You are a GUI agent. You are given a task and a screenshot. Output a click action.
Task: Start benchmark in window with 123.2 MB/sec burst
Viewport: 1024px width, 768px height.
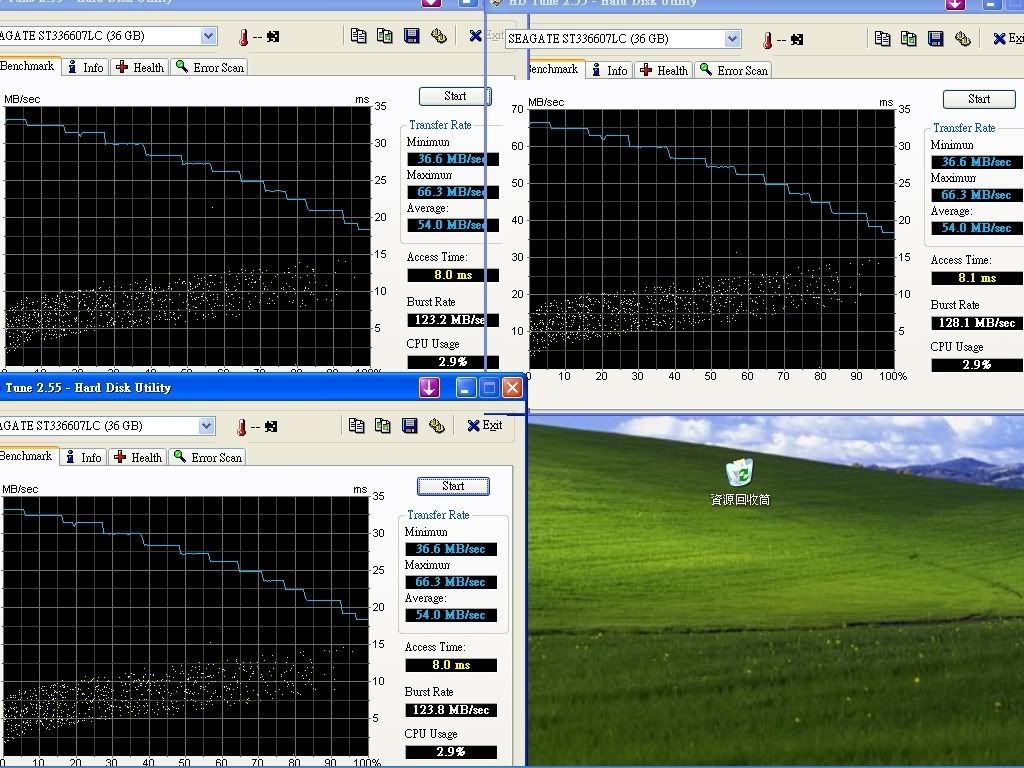click(x=453, y=96)
